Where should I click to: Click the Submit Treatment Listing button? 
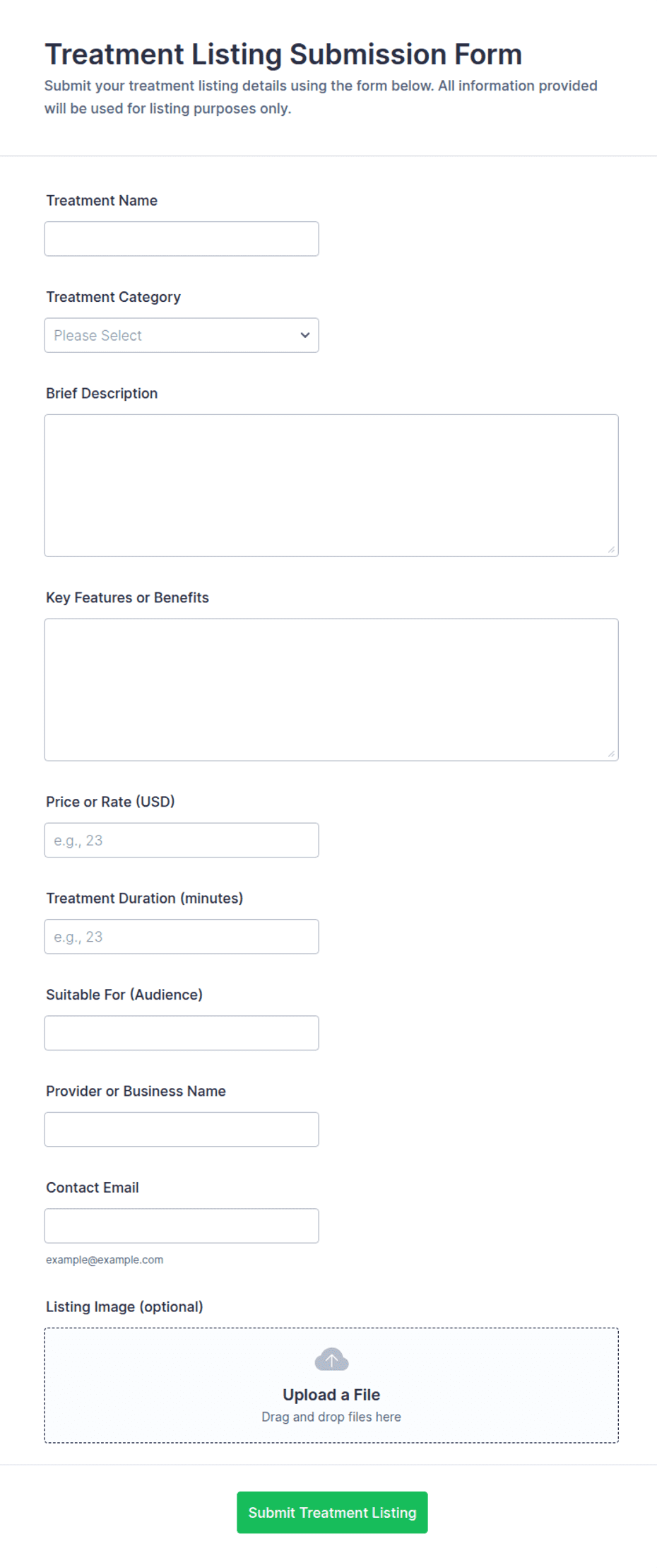[332, 1512]
